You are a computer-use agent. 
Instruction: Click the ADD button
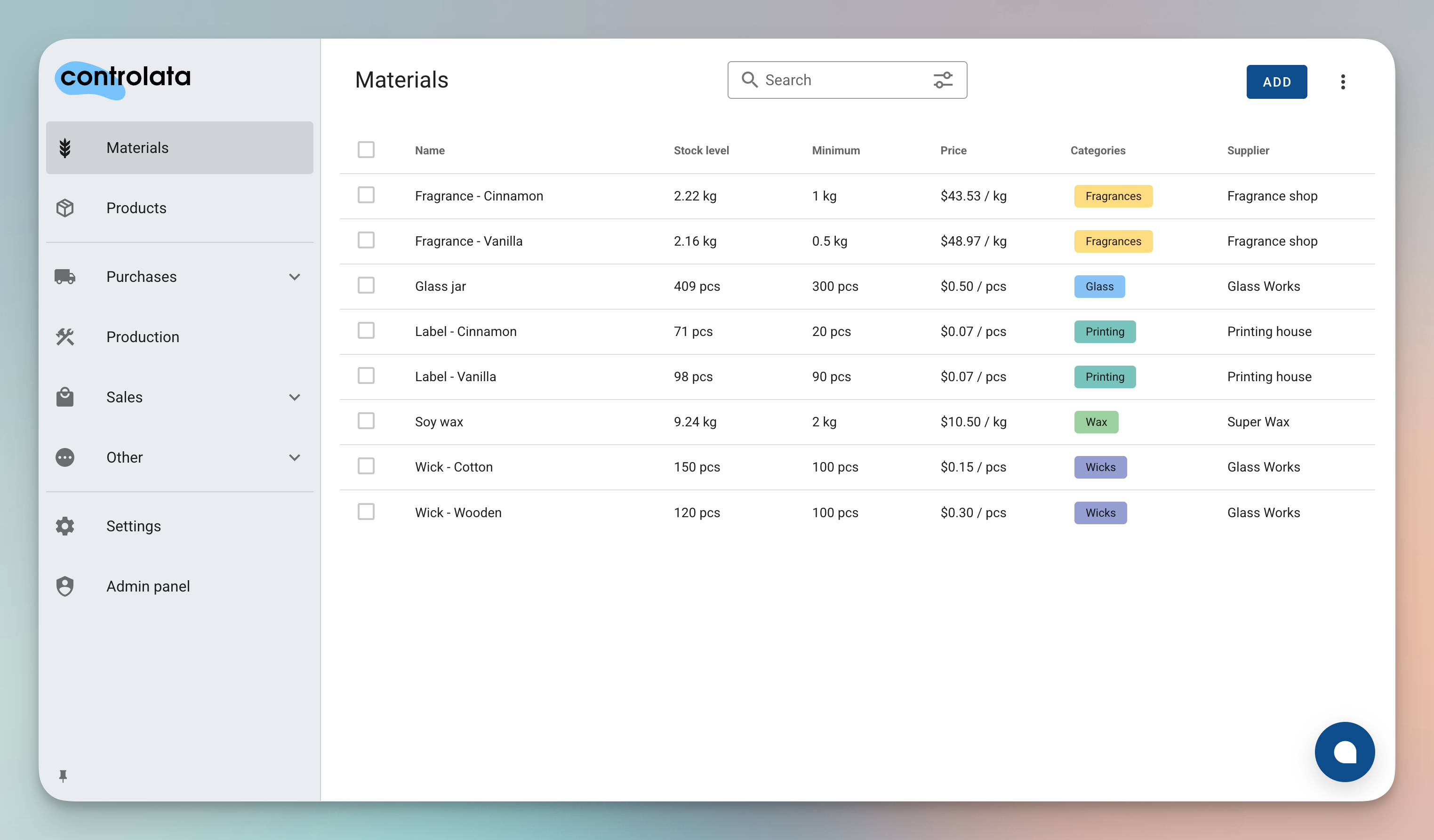(1276, 81)
